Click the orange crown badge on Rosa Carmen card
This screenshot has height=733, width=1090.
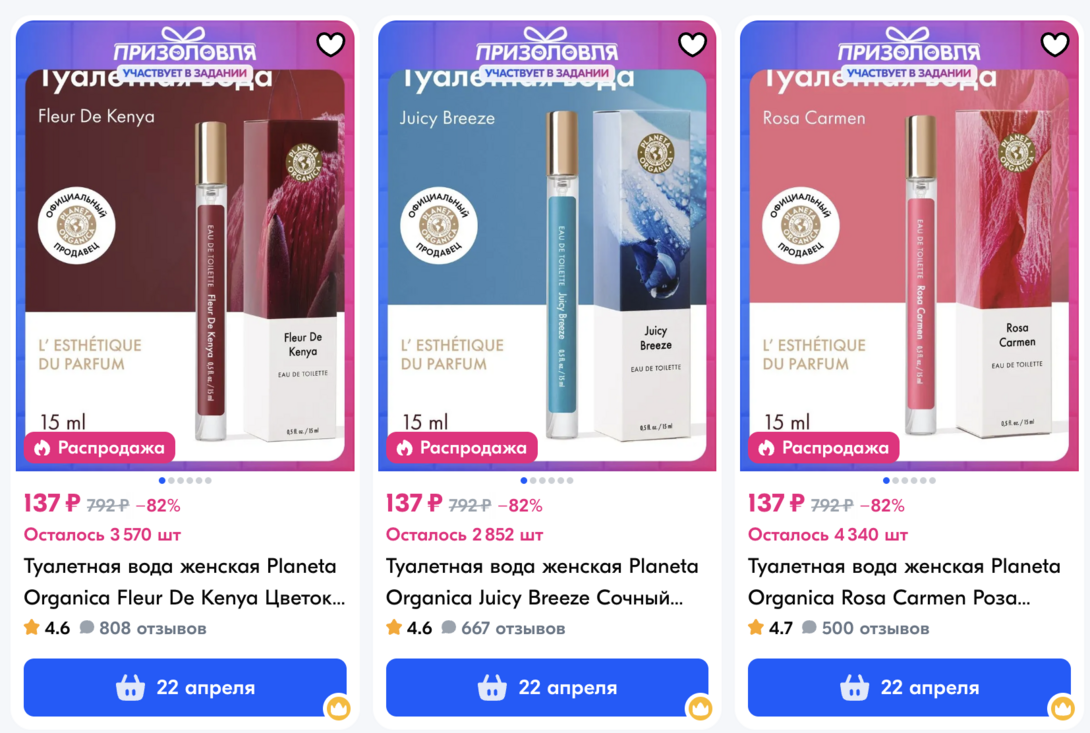coord(1062,709)
